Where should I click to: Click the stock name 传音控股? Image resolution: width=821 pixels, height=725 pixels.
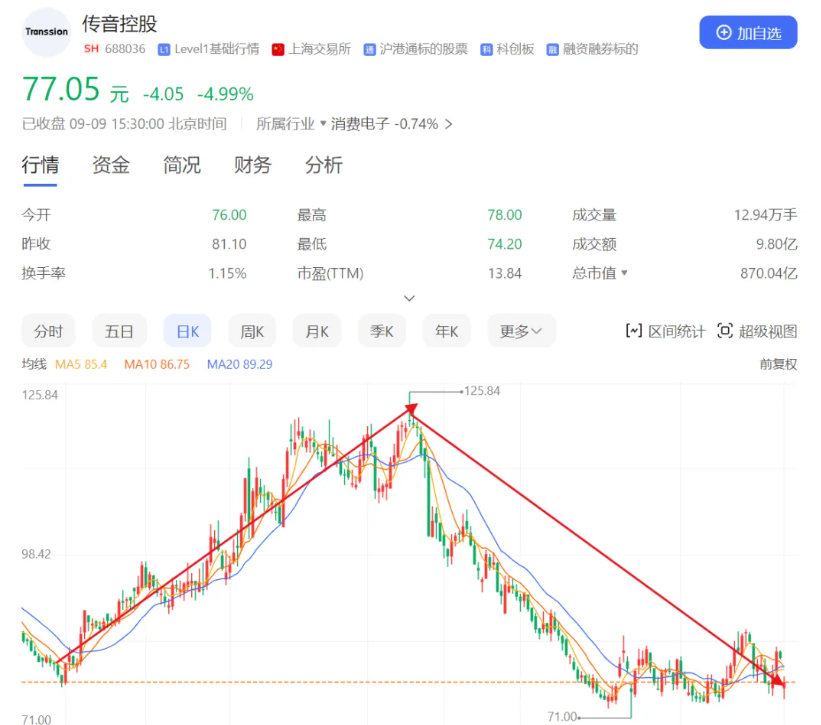point(119,24)
